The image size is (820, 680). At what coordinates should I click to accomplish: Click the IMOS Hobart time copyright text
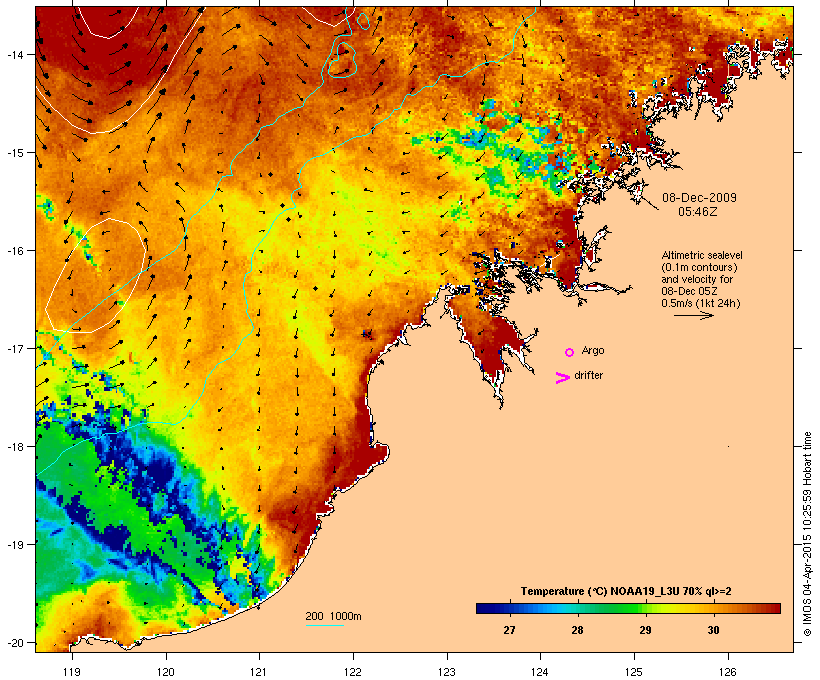click(x=807, y=534)
